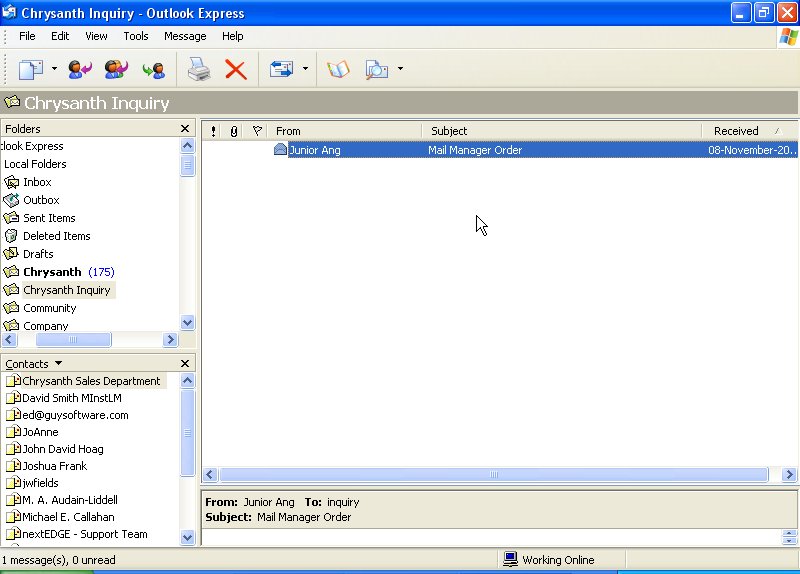Open the Contacts dropdown menu
Viewport: 800px width, 574px height.
coord(33,364)
